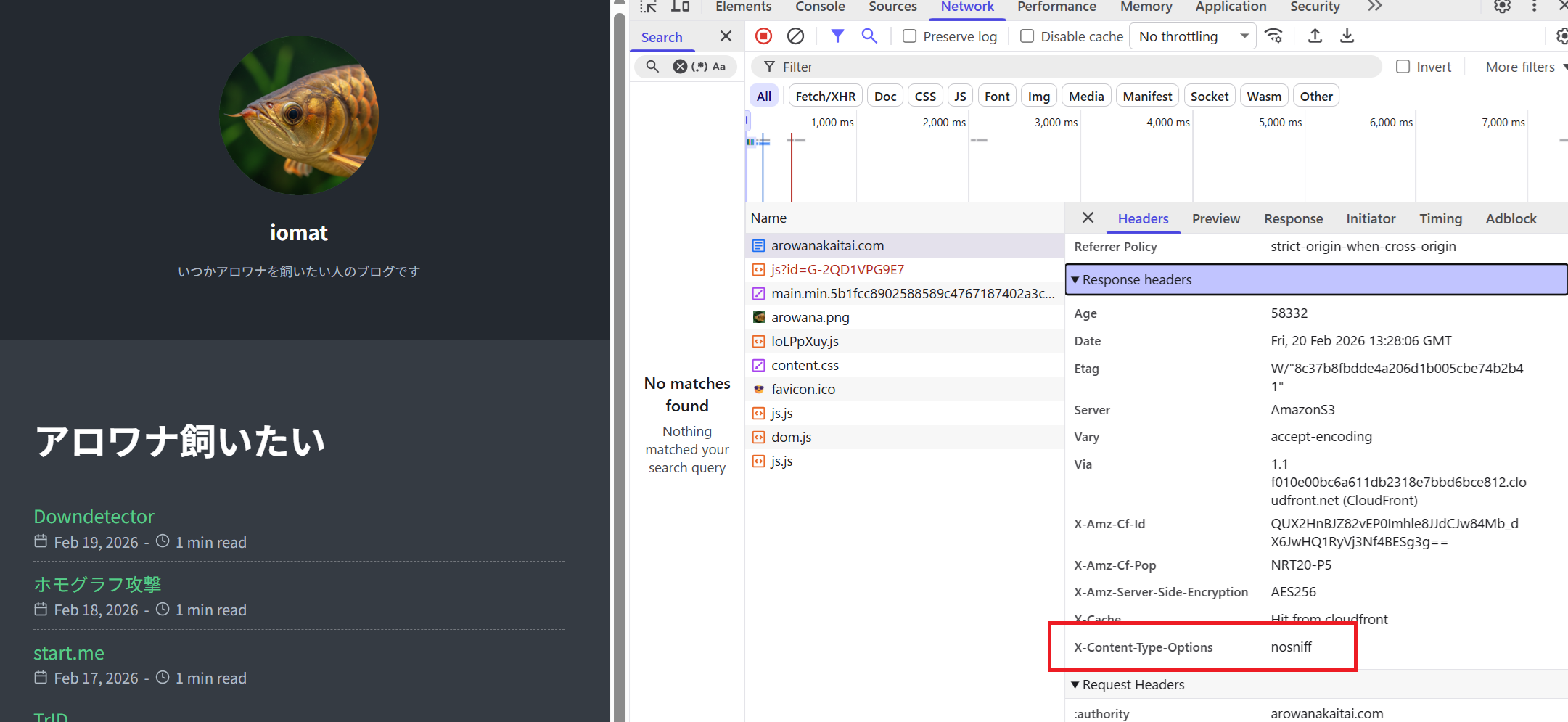Screen dimensions: 1568x722
Task: Open the Timing tab
Action: [x=1440, y=218]
